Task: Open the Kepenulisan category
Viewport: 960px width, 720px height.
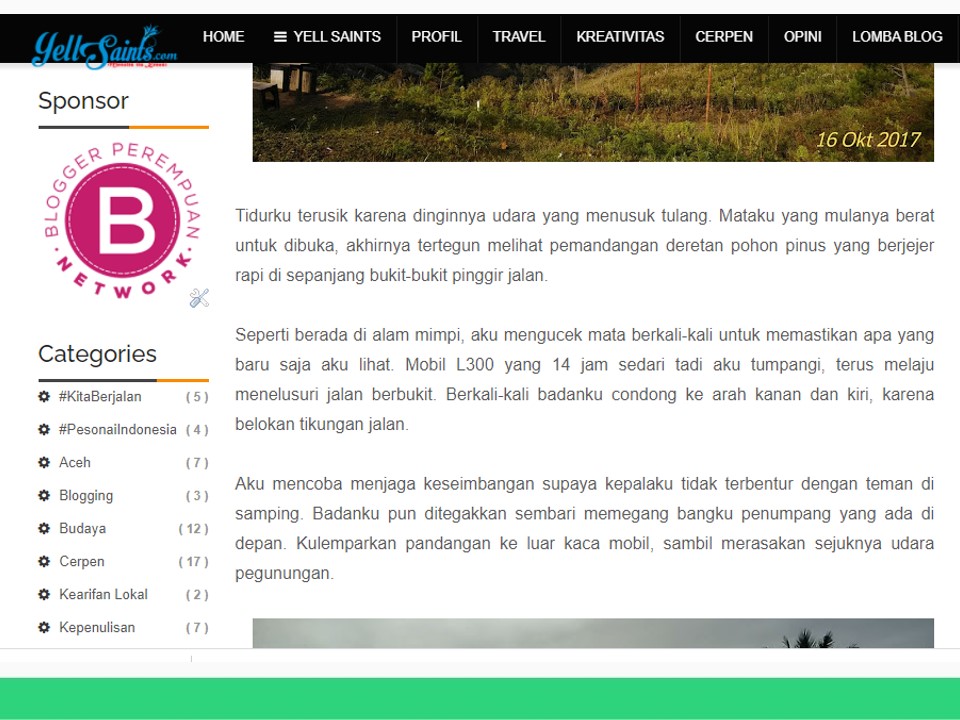Action: (x=98, y=627)
